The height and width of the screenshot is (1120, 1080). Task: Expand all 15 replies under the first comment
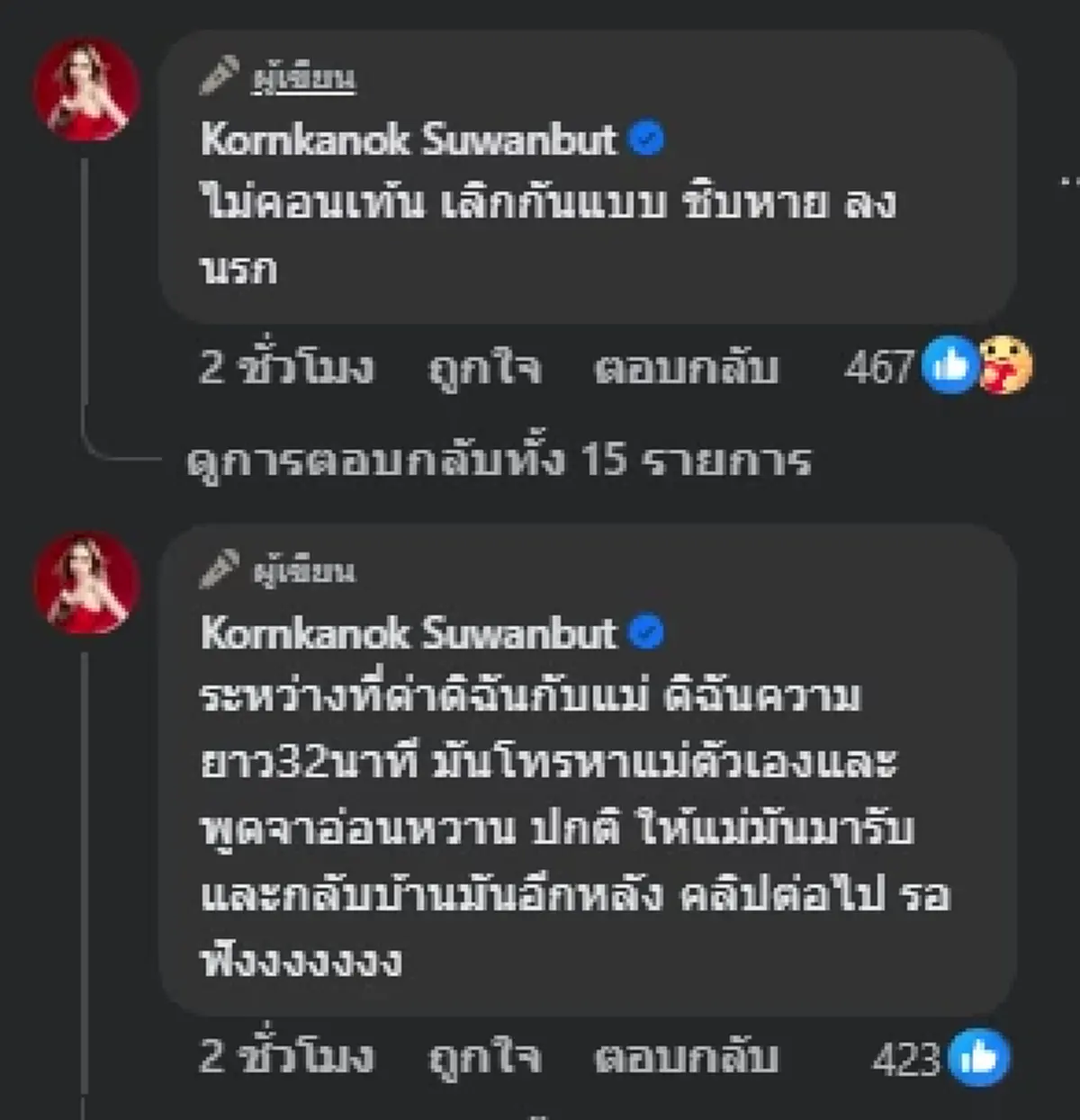point(500,460)
